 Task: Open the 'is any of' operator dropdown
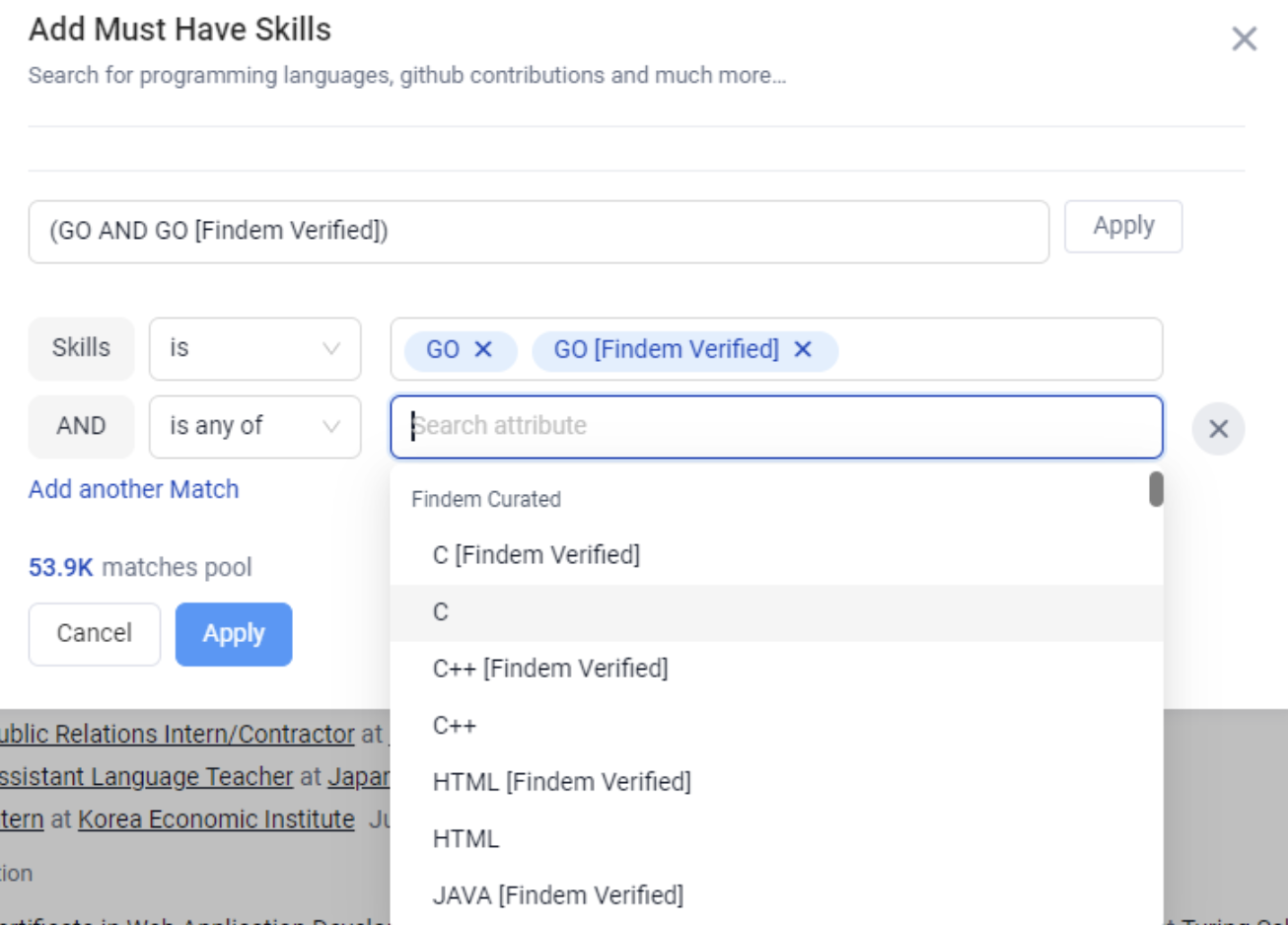[254, 426]
